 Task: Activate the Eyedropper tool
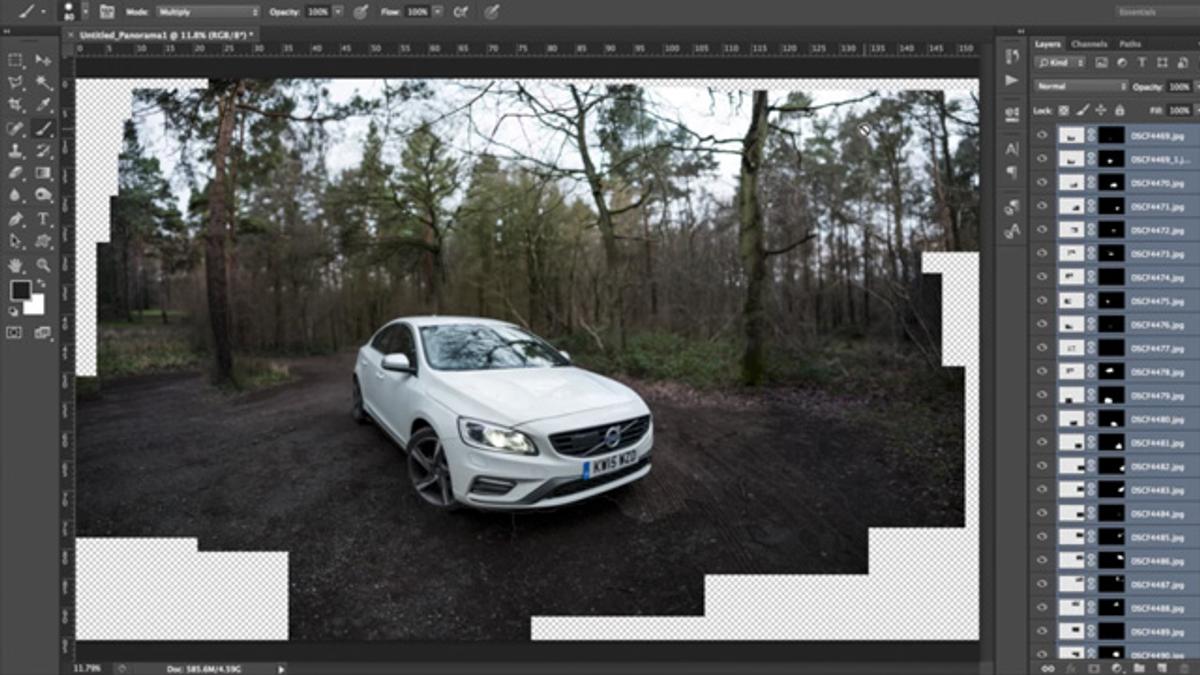point(44,105)
